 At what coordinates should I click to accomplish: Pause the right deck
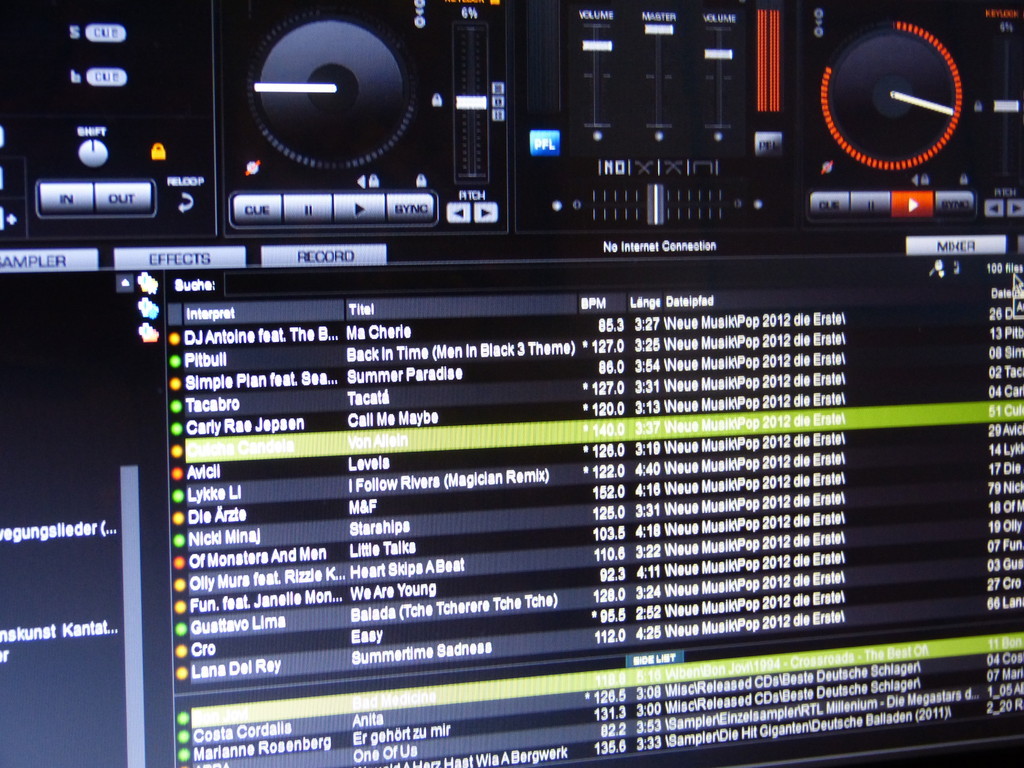871,205
